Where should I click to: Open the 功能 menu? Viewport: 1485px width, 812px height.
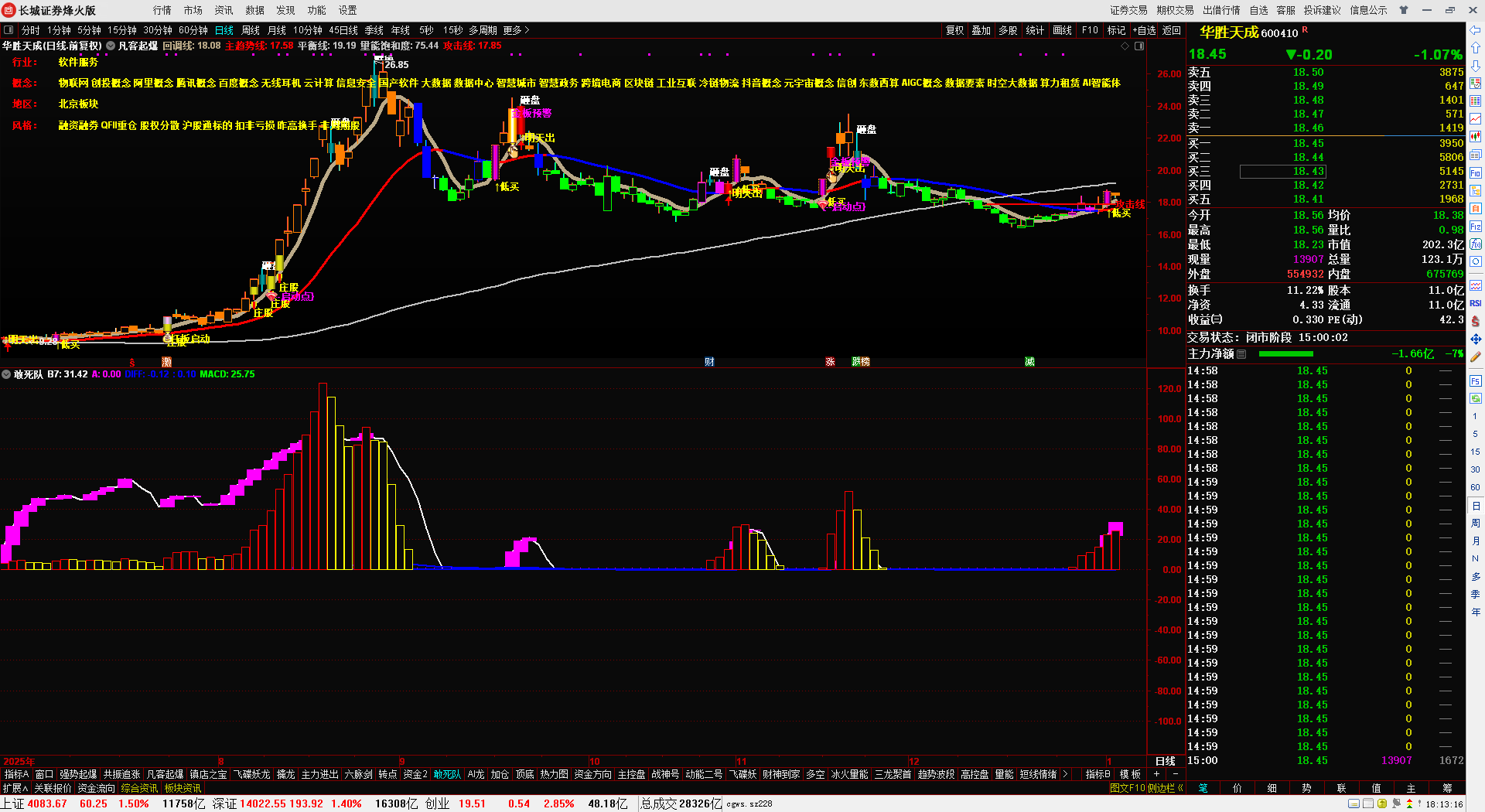tap(316, 10)
